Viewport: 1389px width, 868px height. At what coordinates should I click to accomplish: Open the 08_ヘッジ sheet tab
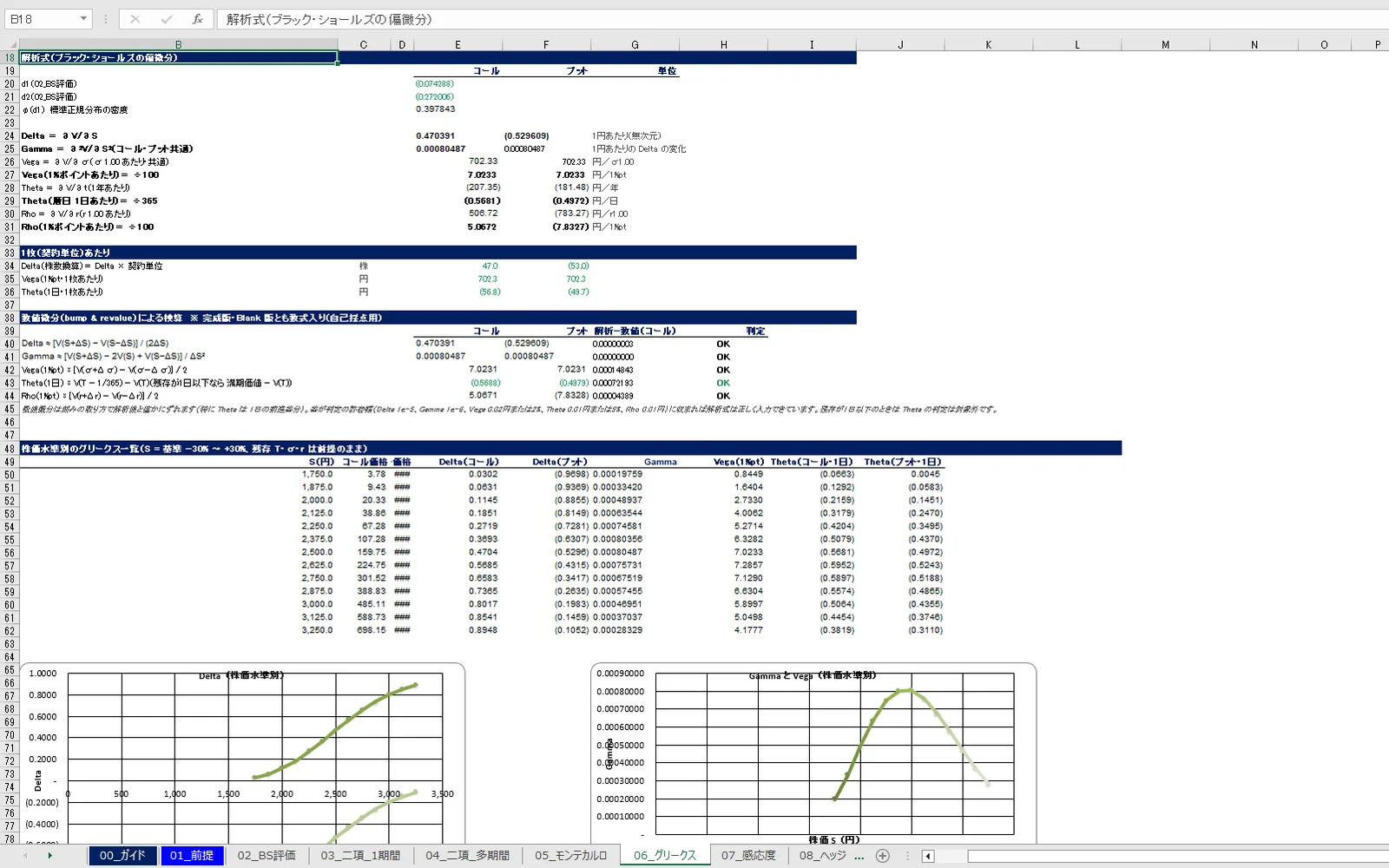click(822, 856)
